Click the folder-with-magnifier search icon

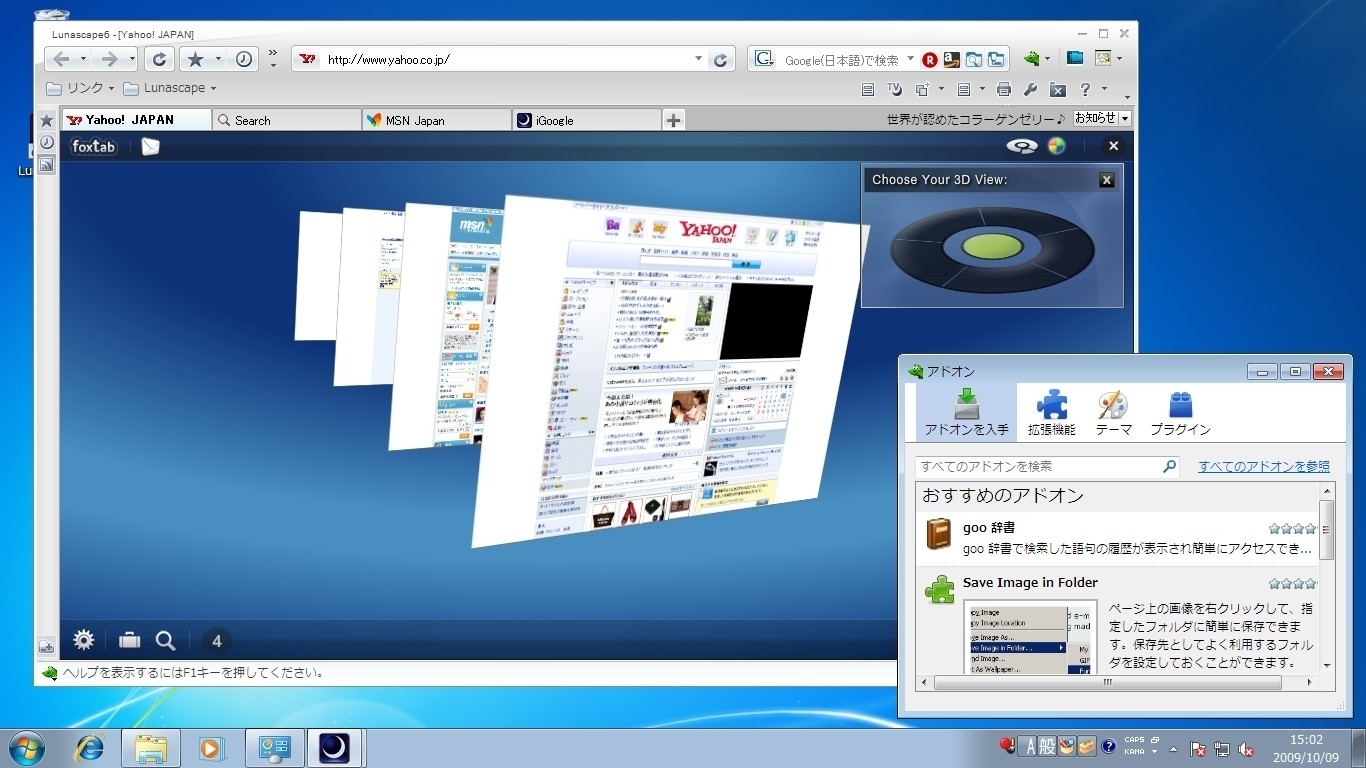pyautogui.click(x=974, y=60)
